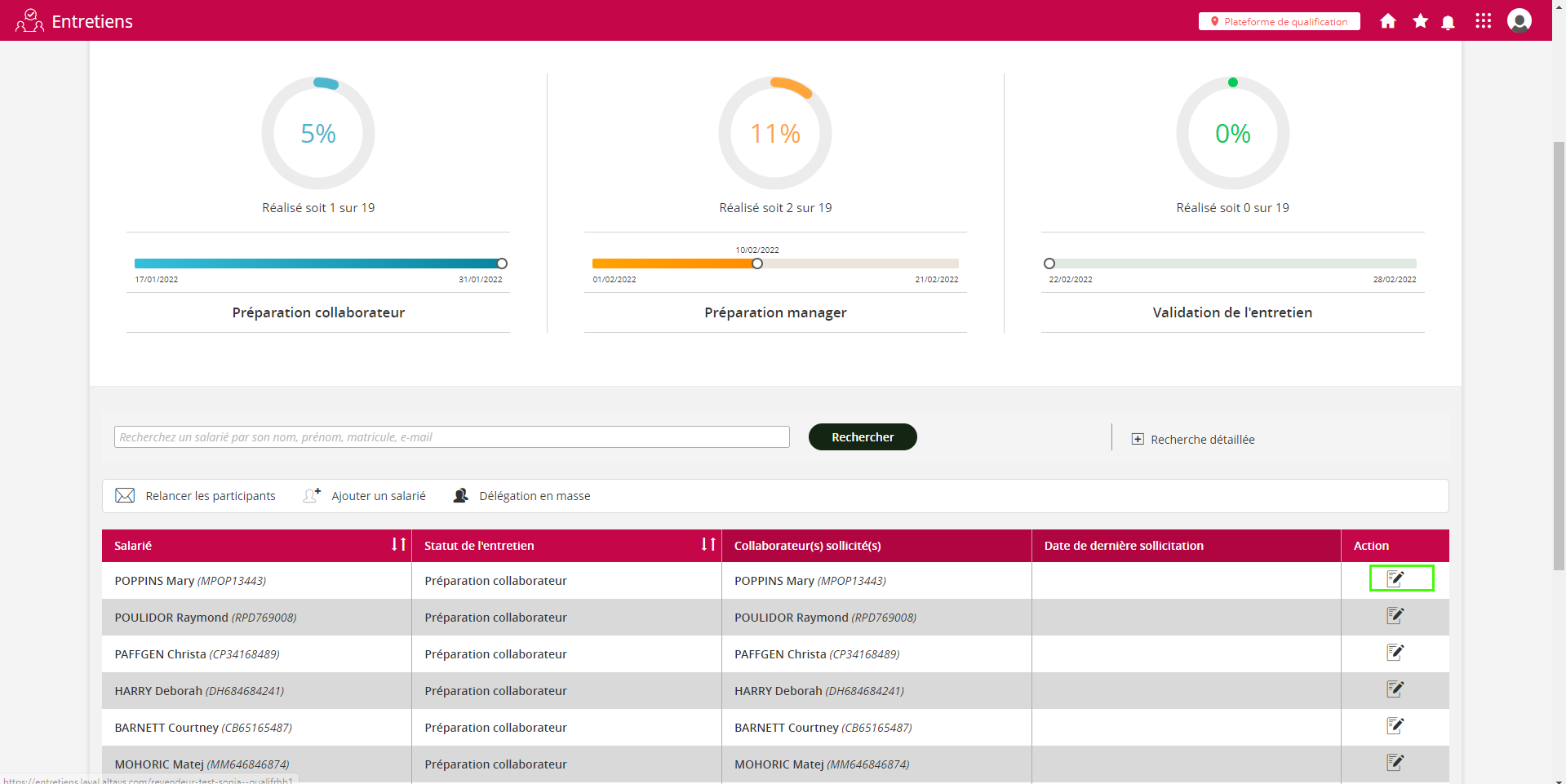Edit interview for HARRY Deborah
This screenshot has height=784, width=1566.
(x=1395, y=689)
